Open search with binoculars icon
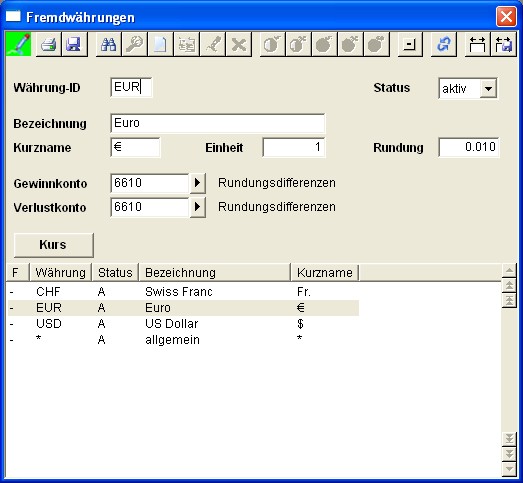 (108, 44)
